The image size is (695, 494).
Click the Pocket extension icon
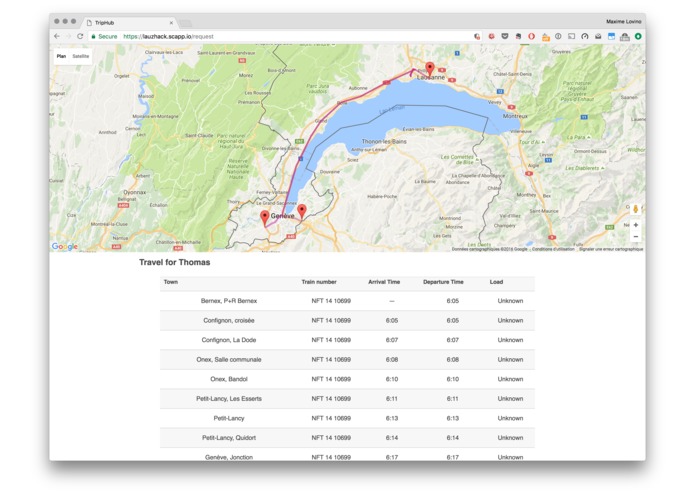pyautogui.click(x=505, y=36)
